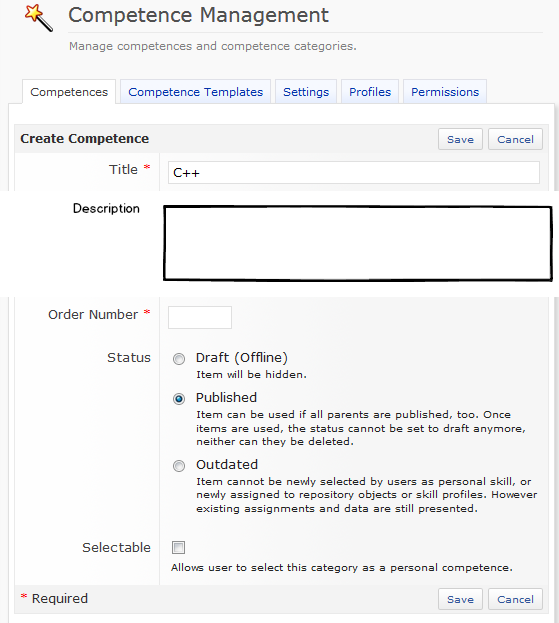Select the Draft (Offline) status radio button
The height and width of the screenshot is (623, 559).
(179, 359)
